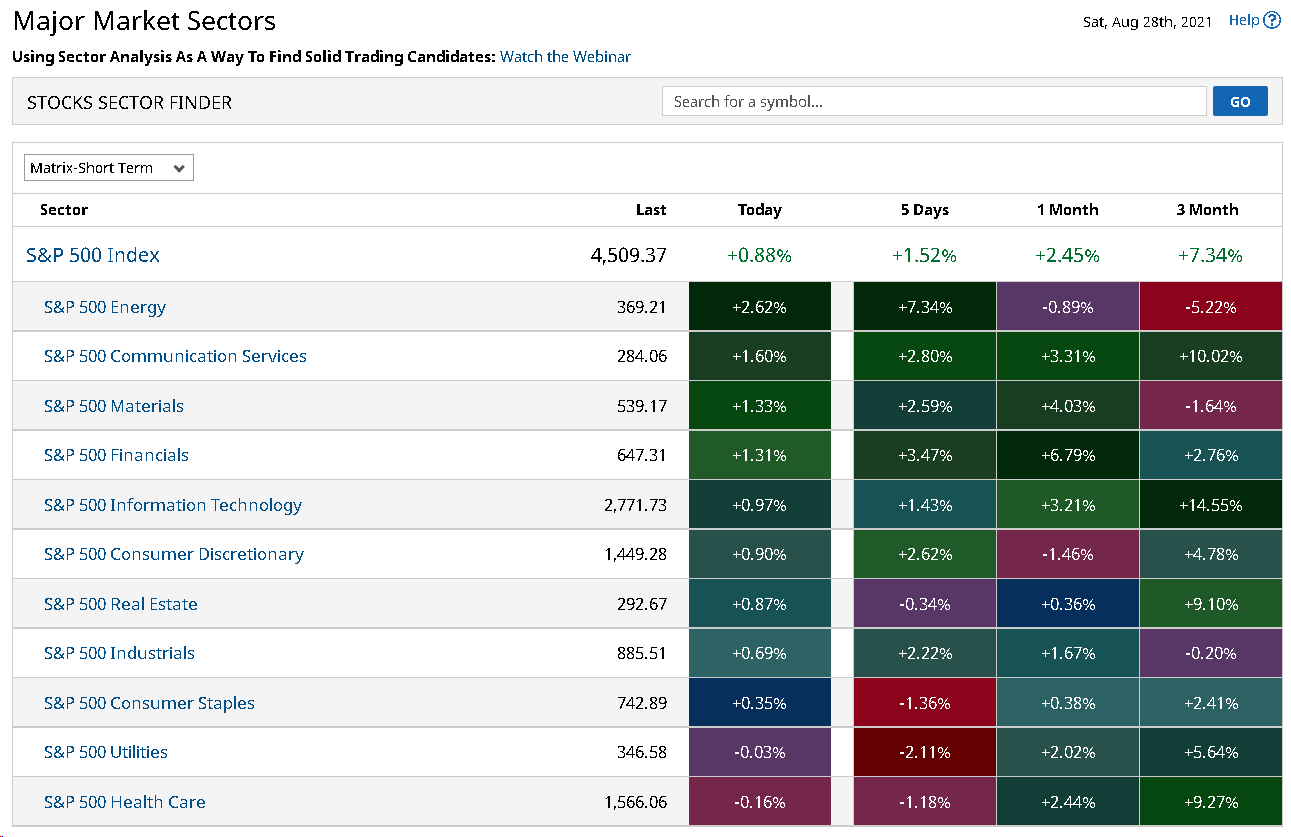The width and height of the screenshot is (1291, 837).
Task: Click Consumer Staples' -1.36% 5 Days cell
Action: coord(925,703)
